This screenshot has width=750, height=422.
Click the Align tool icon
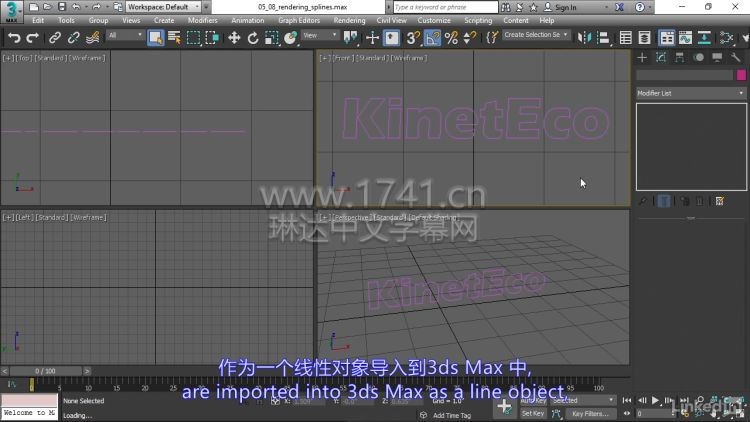click(x=603, y=37)
